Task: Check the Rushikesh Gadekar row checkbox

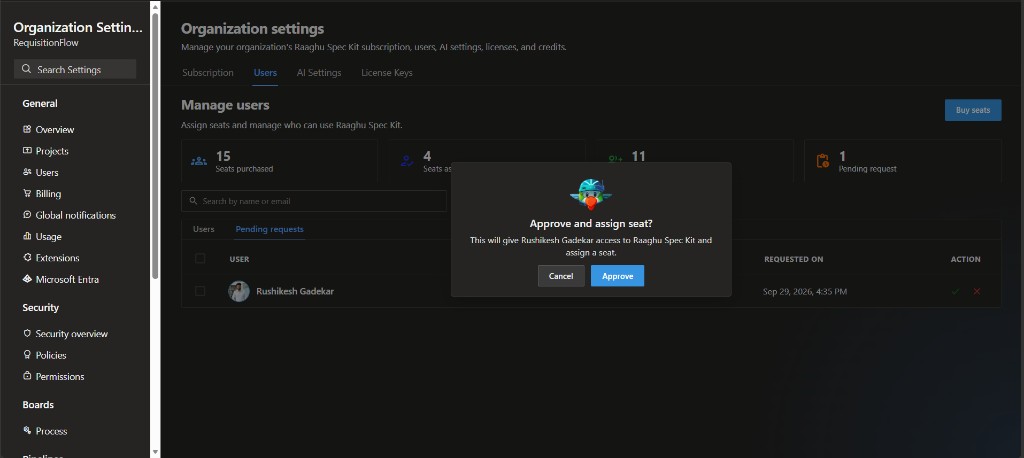Action: point(200,291)
